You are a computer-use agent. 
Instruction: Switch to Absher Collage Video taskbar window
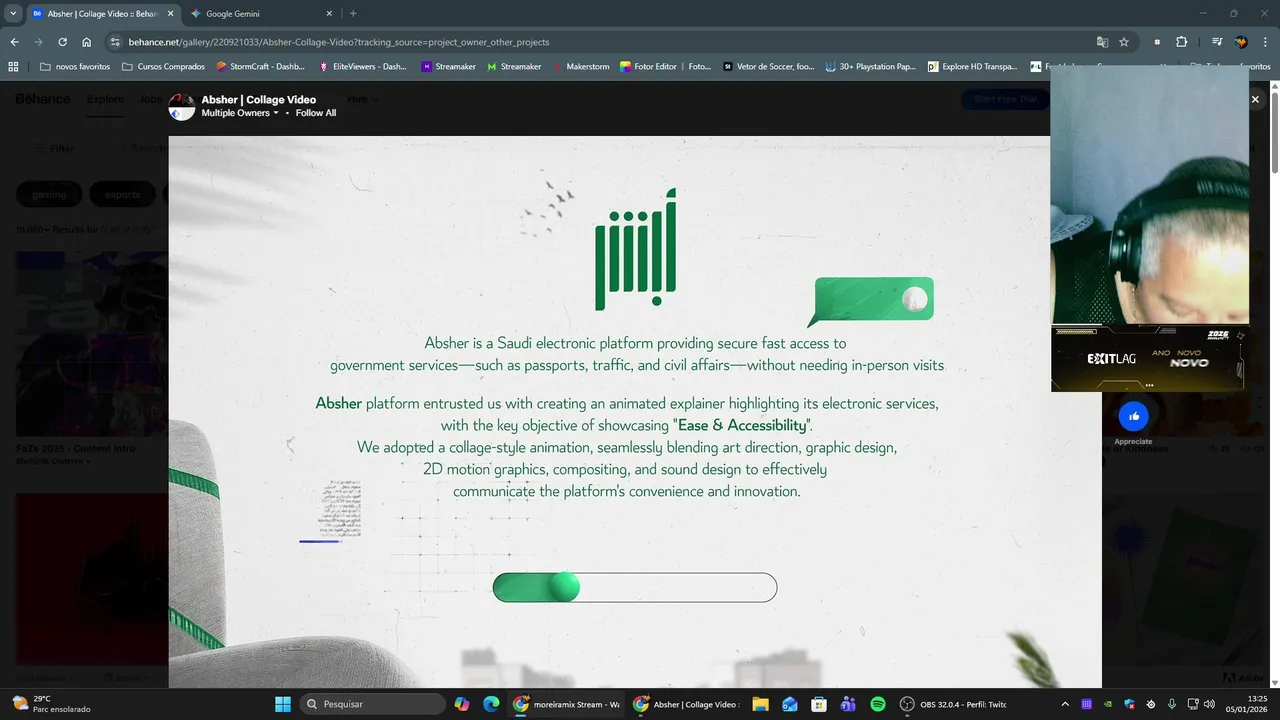pos(687,704)
